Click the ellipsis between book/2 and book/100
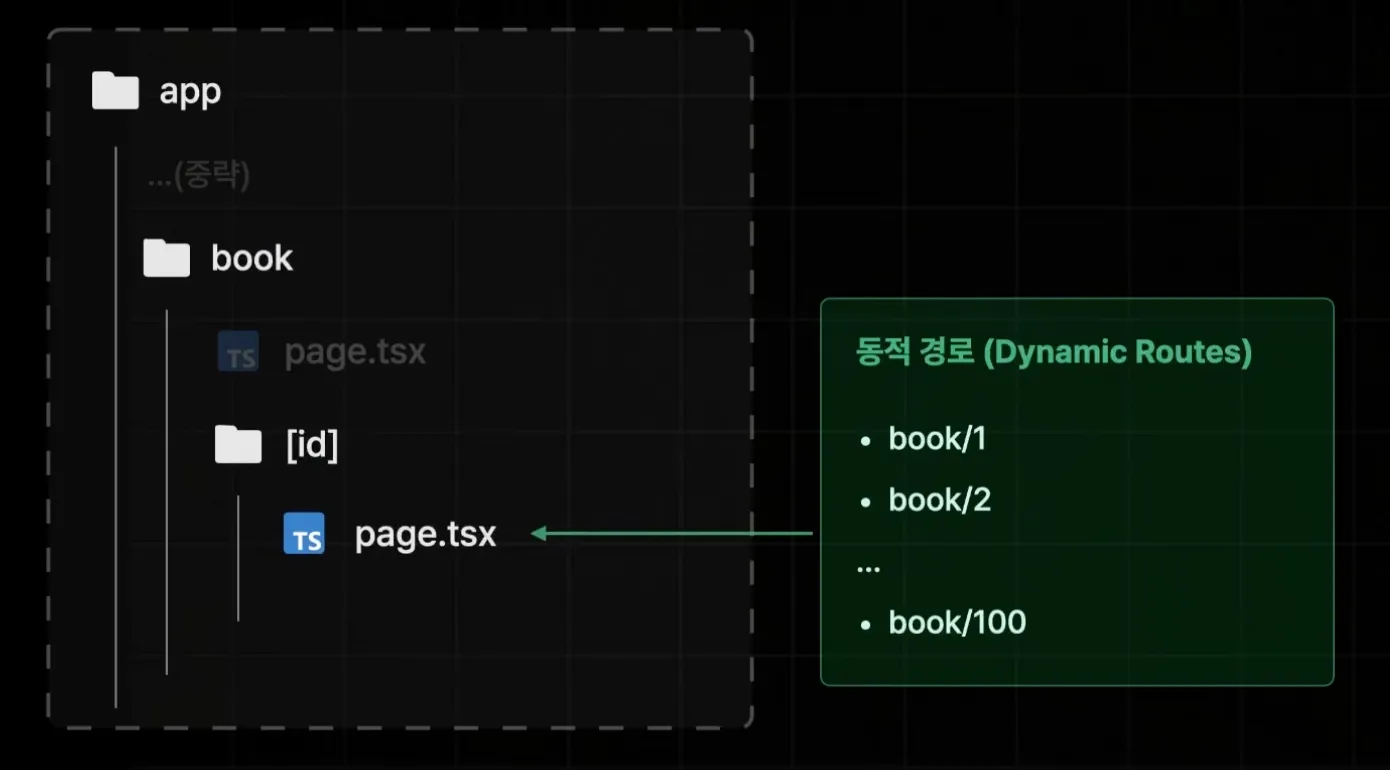 click(868, 567)
